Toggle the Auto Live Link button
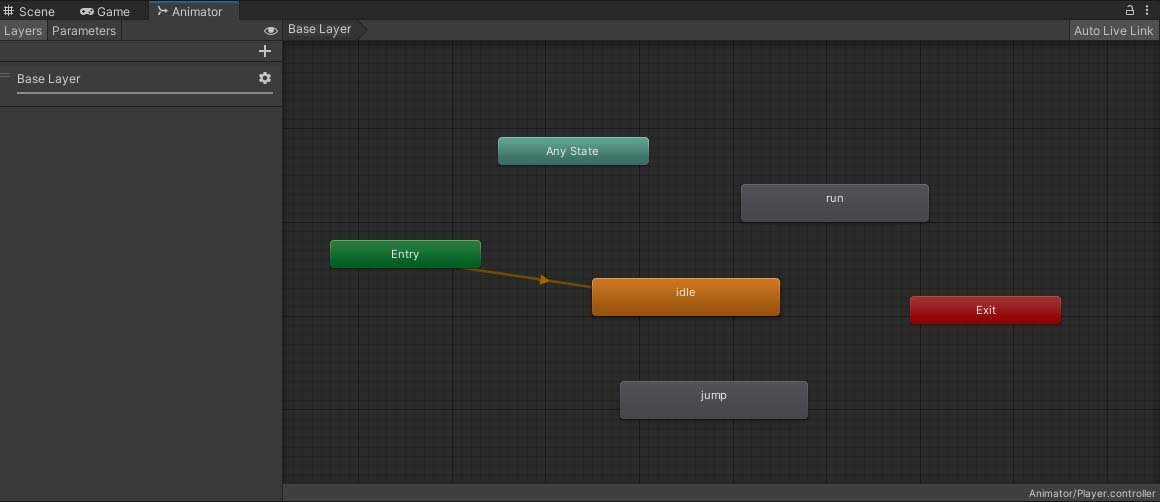This screenshot has height=502, width=1160. 1113,31
